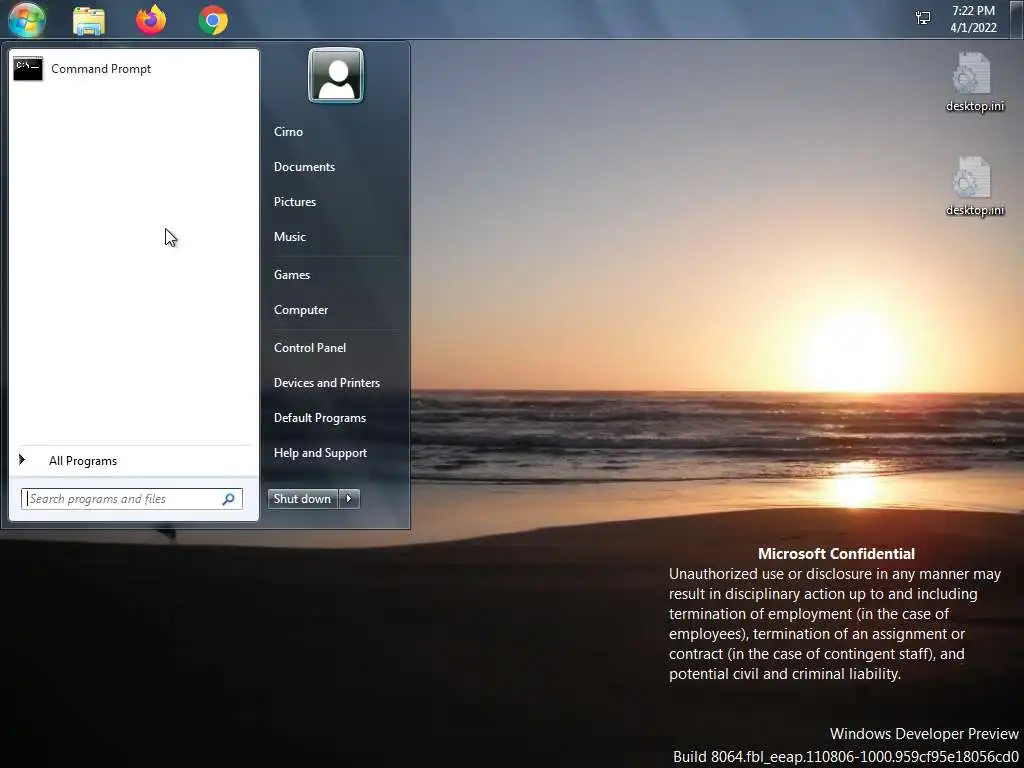This screenshot has height=768, width=1024.
Task: Select the lower desktop.ini desktop icon
Action: point(974,186)
